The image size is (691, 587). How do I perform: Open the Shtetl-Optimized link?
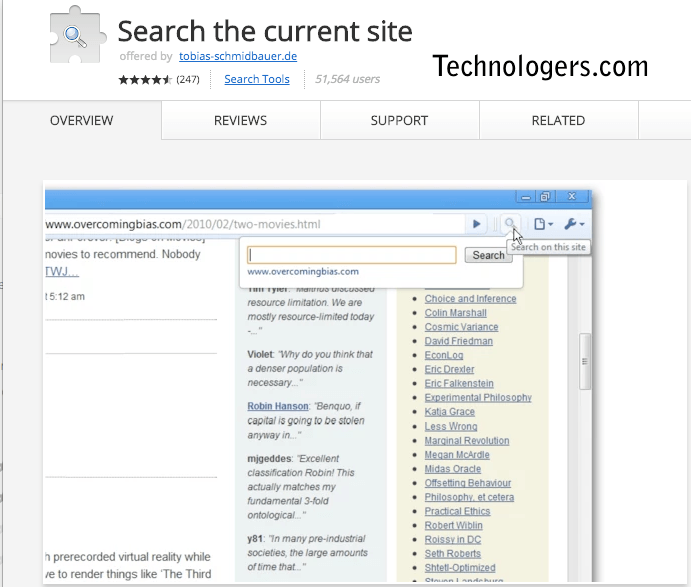pyautogui.click(x=460, y=568)
